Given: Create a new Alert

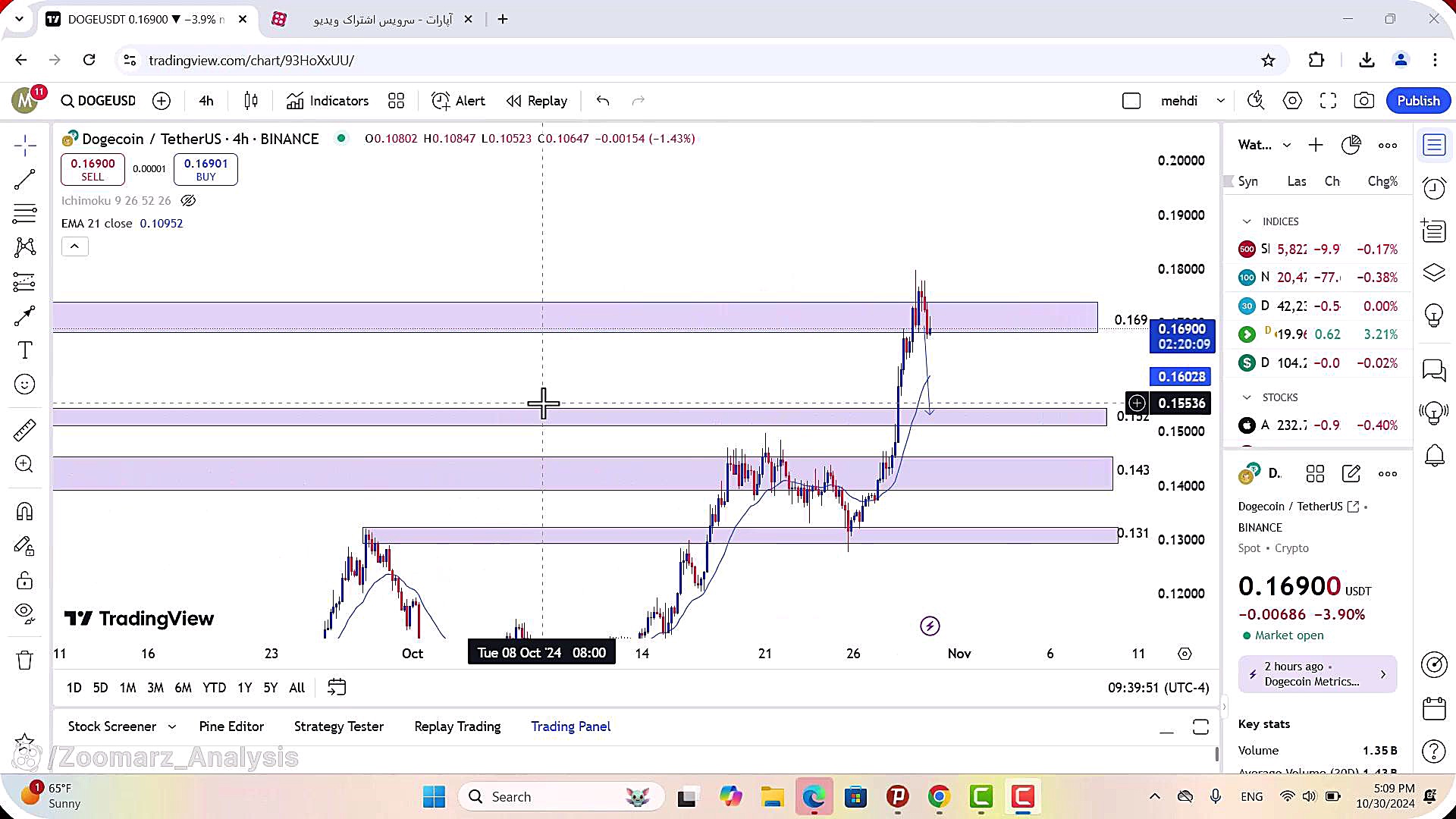Looking at the screenshot, I should click(458, 101).
